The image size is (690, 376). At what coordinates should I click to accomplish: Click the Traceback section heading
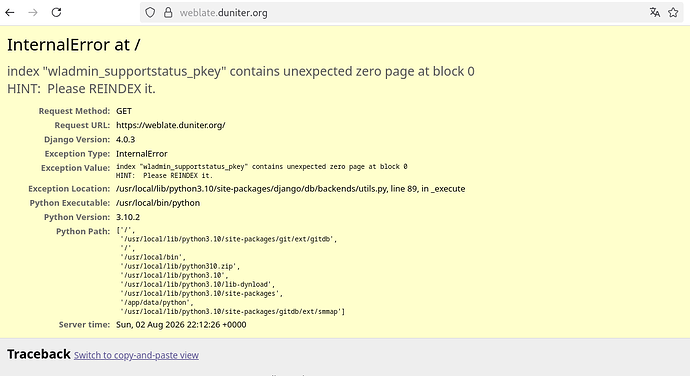(39, 354)
